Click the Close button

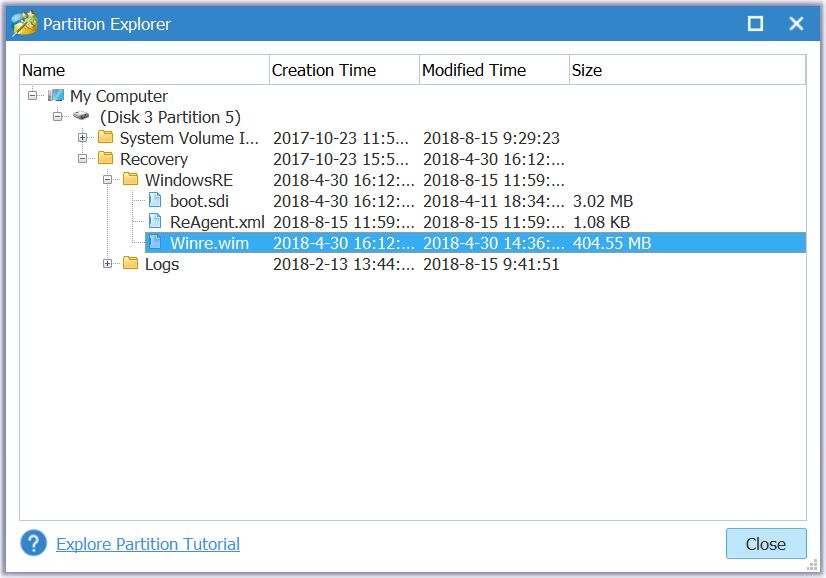766,544
